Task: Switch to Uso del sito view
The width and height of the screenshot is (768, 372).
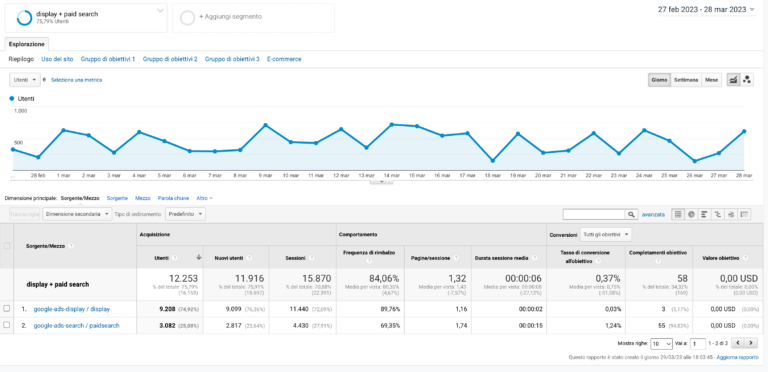Action: coord(57,59)
